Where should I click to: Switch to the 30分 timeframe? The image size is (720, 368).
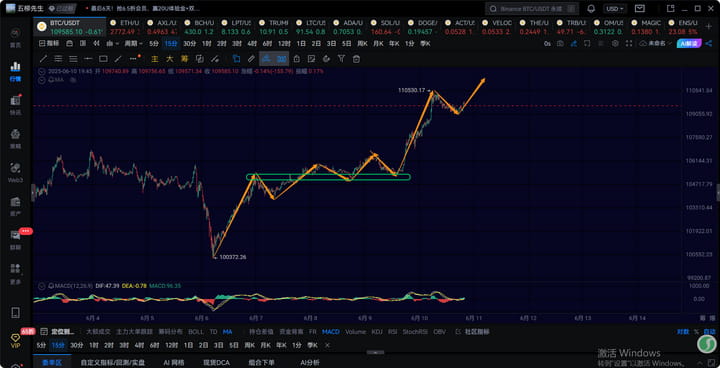[x=189, y=43]
